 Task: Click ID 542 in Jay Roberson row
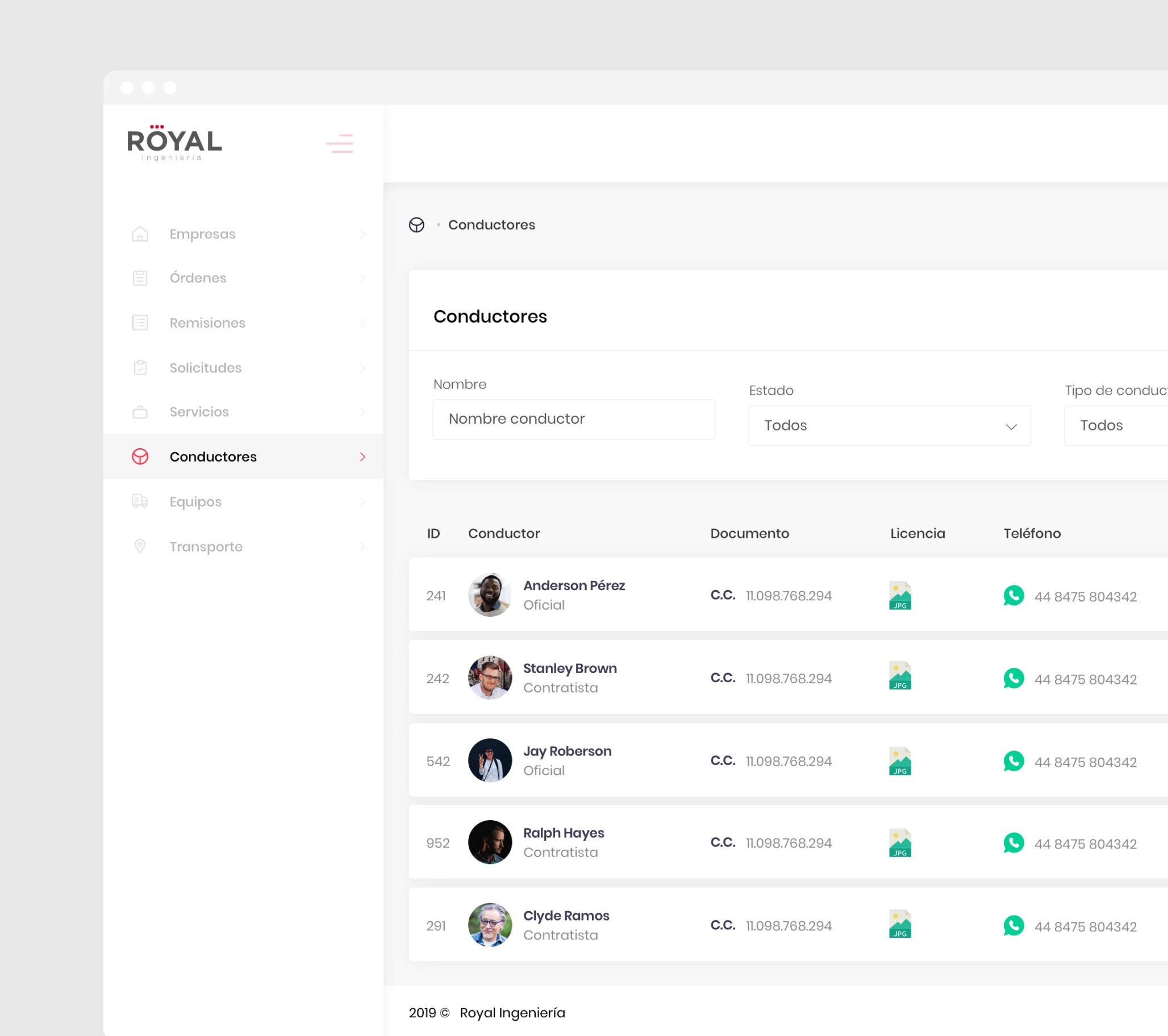437,762
